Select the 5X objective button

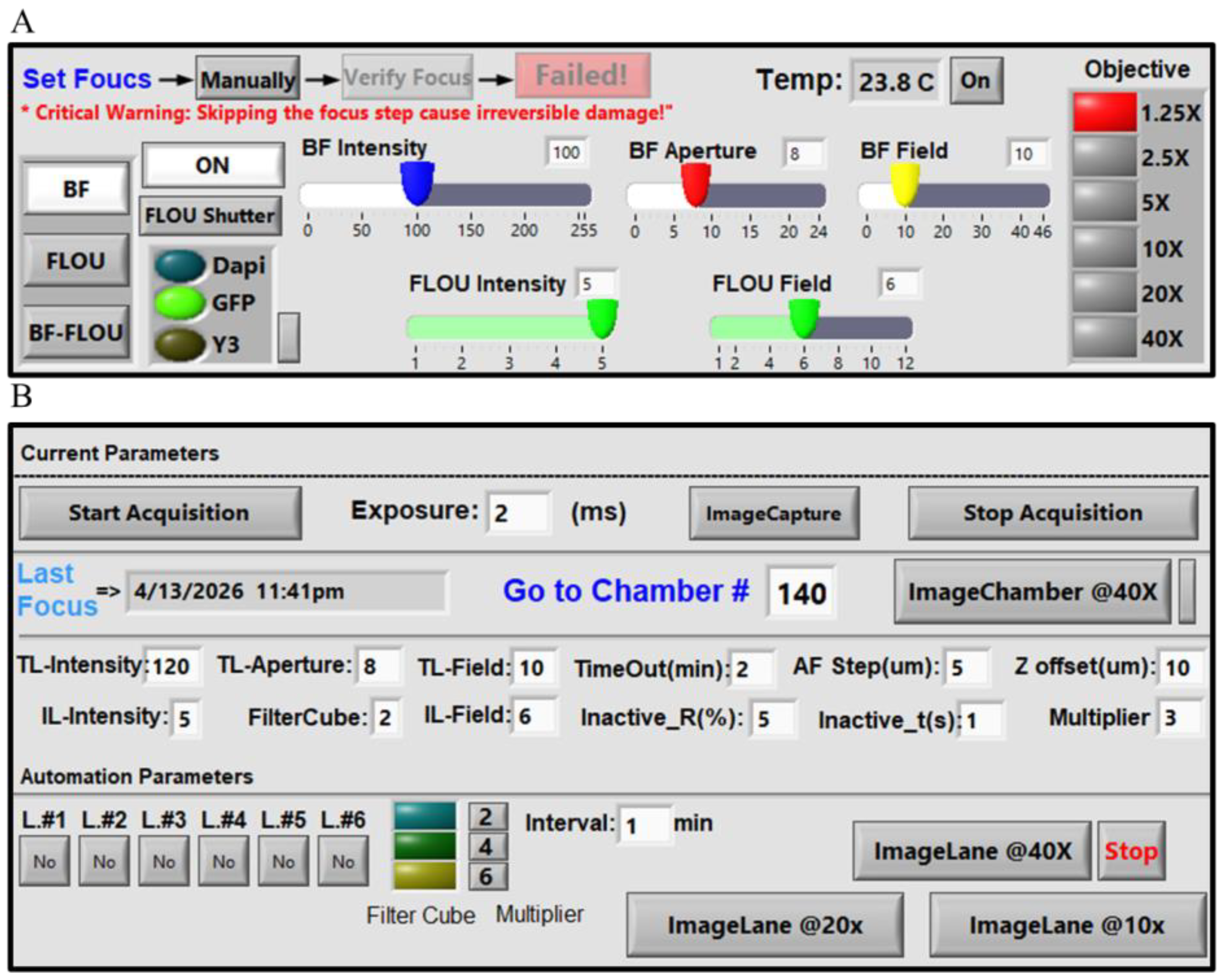point(1104,202)
